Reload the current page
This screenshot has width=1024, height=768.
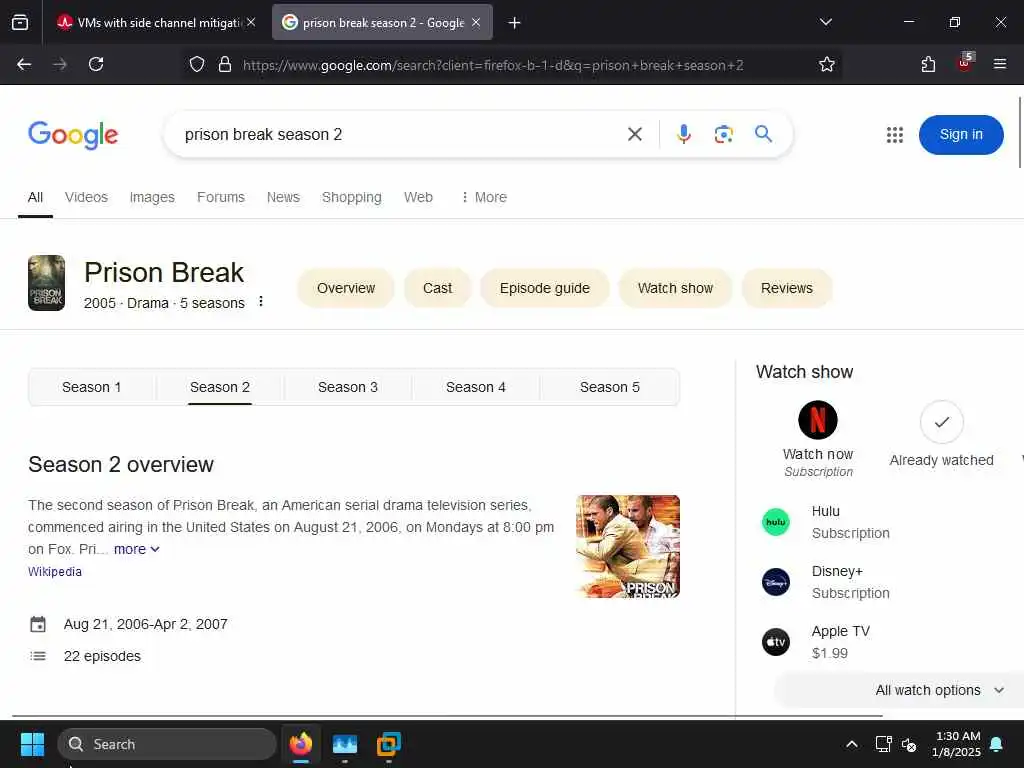(96, 64)
